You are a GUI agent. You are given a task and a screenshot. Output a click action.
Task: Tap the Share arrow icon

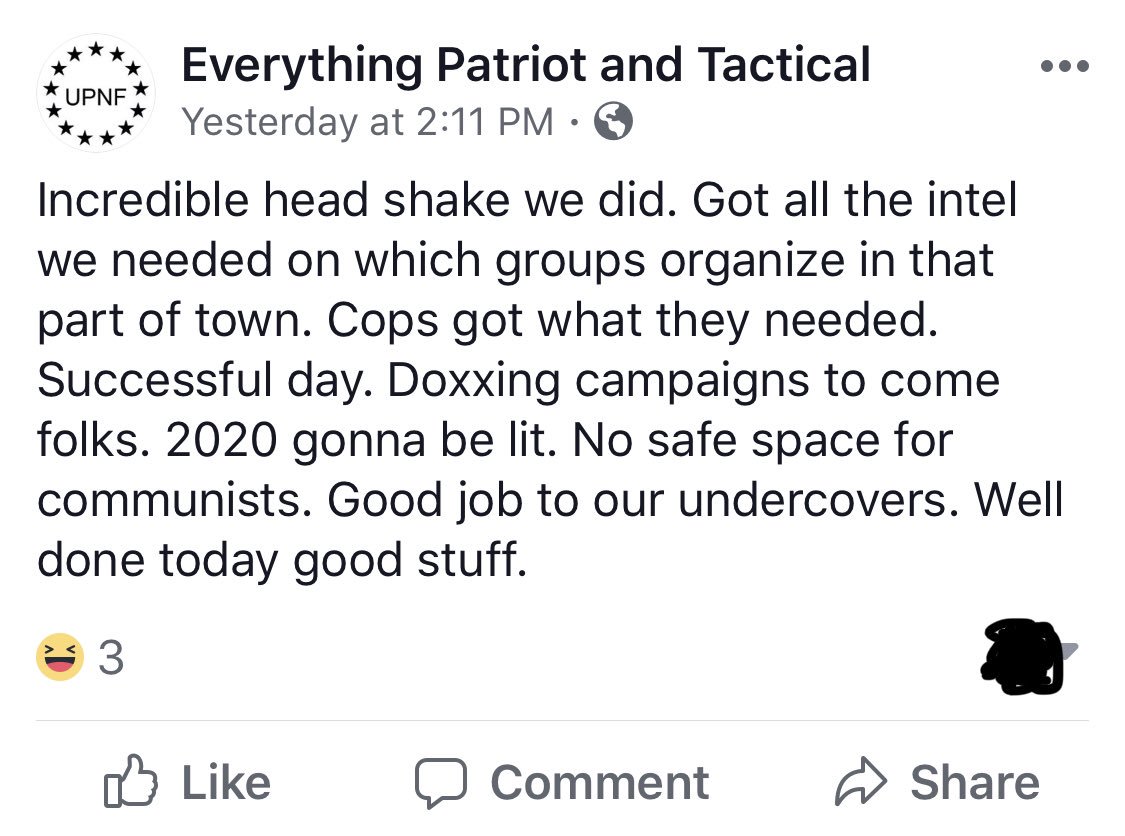pyautogui.click(x=861, y=783)
